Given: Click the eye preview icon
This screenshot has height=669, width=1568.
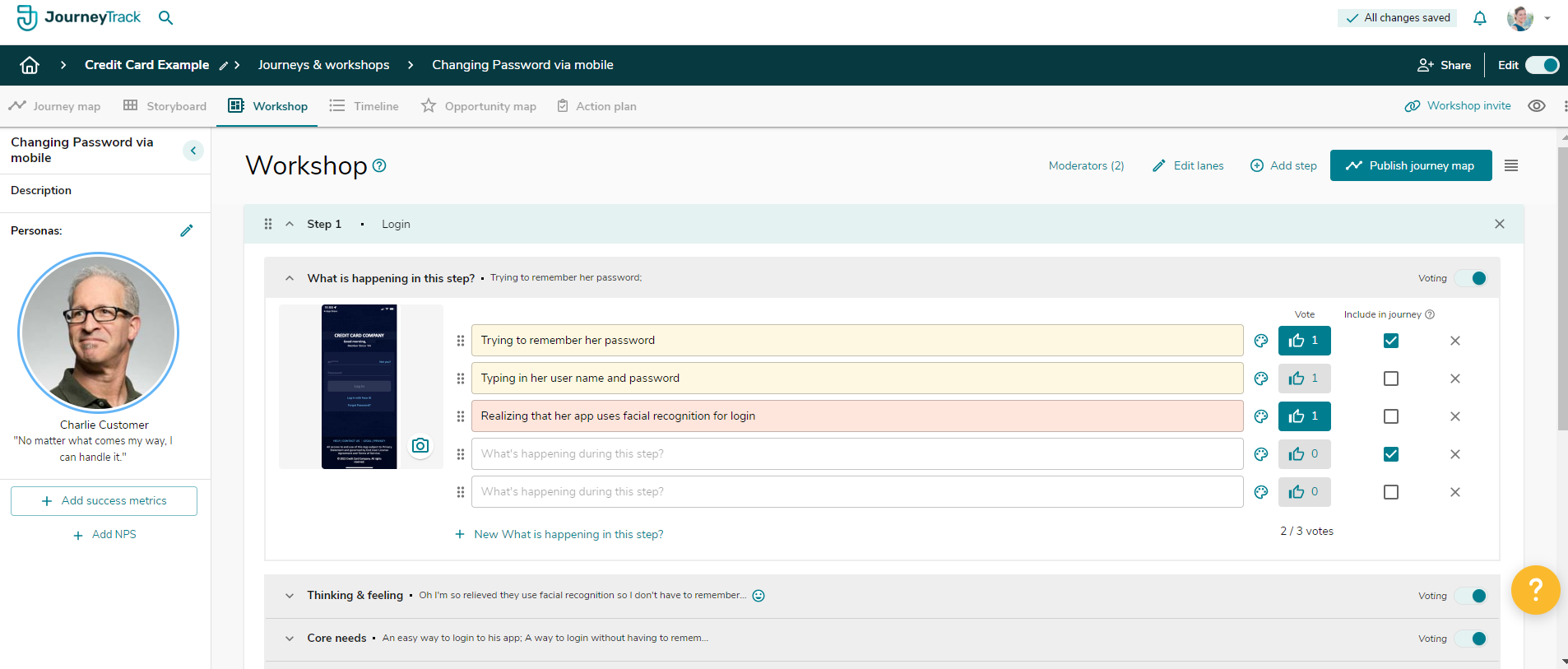Looking at the screenshot, I should point(1537,106).
